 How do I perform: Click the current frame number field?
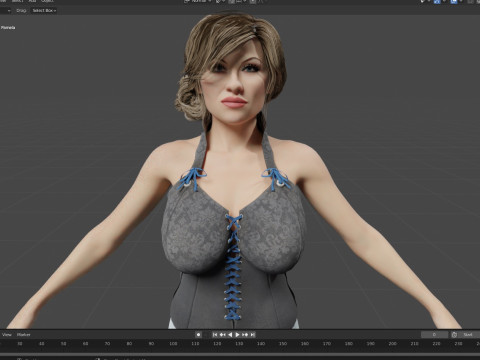[434, 335]
